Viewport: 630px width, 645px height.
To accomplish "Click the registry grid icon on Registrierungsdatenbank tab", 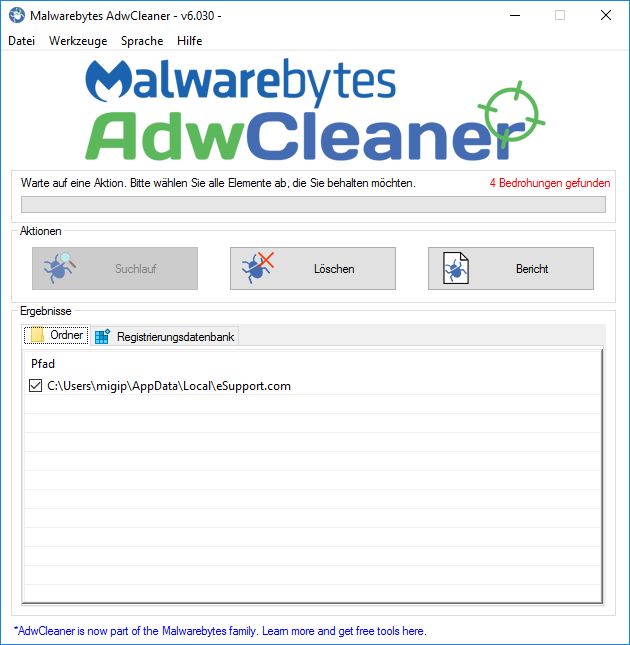I will [102, 336].
